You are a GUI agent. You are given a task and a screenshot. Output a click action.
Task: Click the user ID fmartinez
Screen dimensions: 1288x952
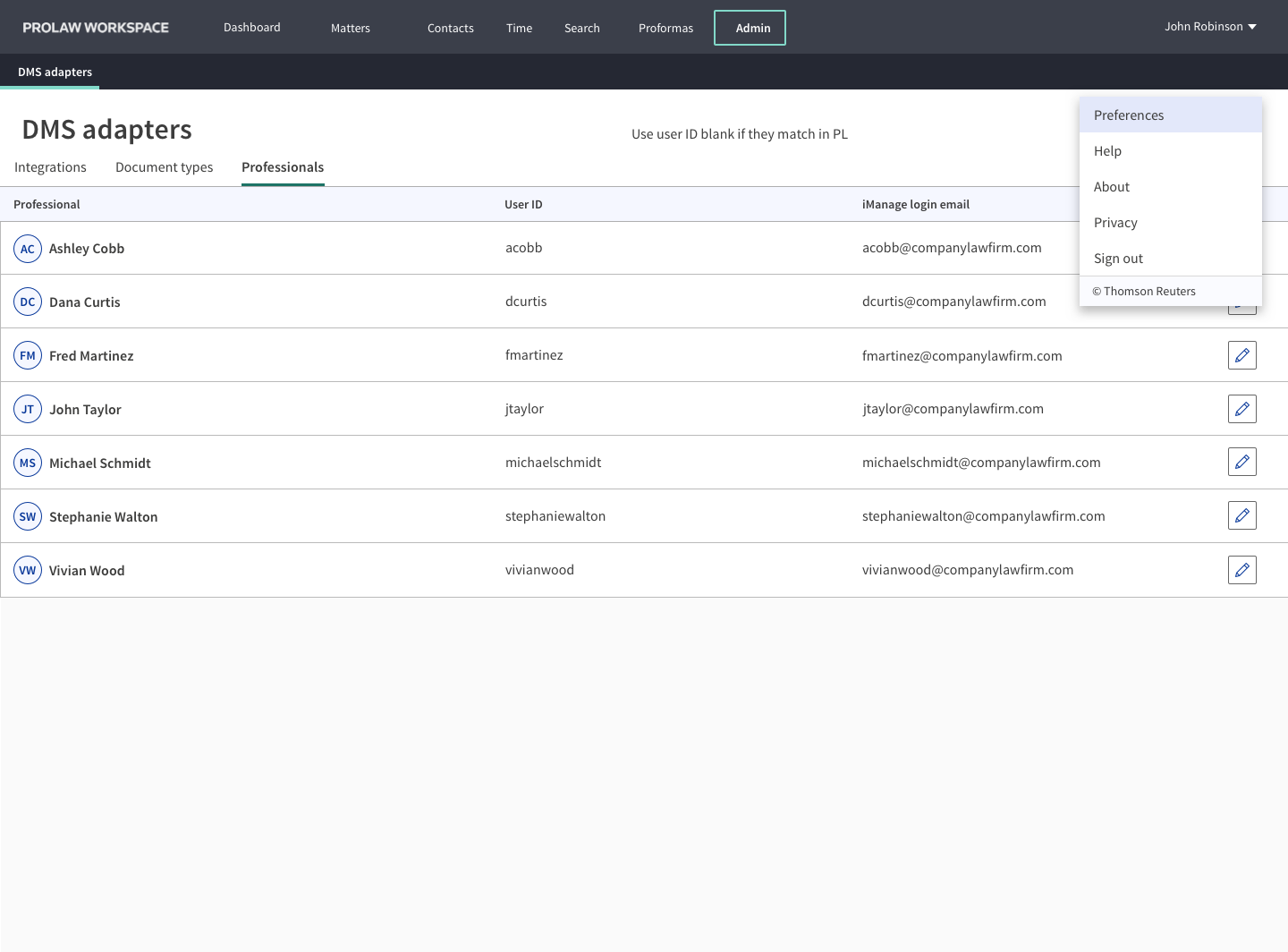[534, 355]
